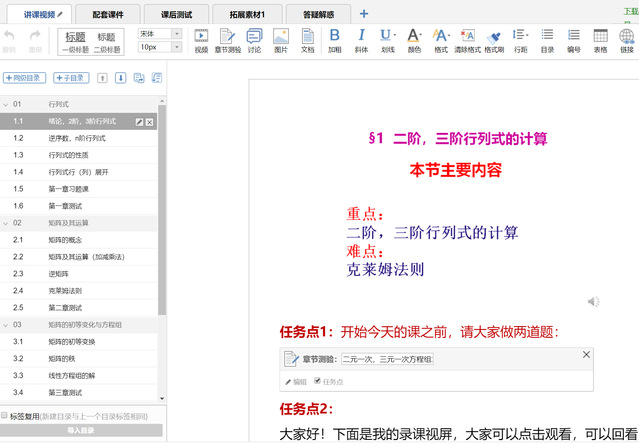This screenshot has height=443, width=639.
Task: Open the underline style dropdown arrow
Action: click(394, 35)
